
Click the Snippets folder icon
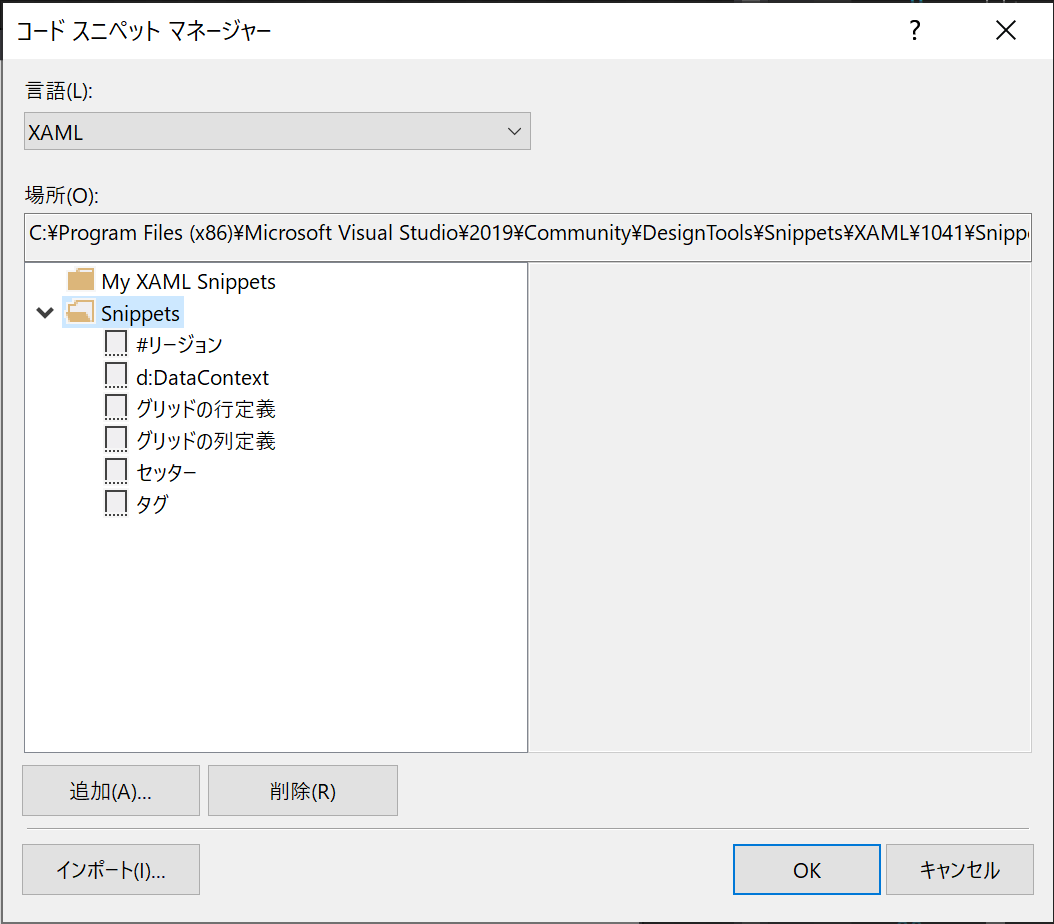(x=79, y=312)
